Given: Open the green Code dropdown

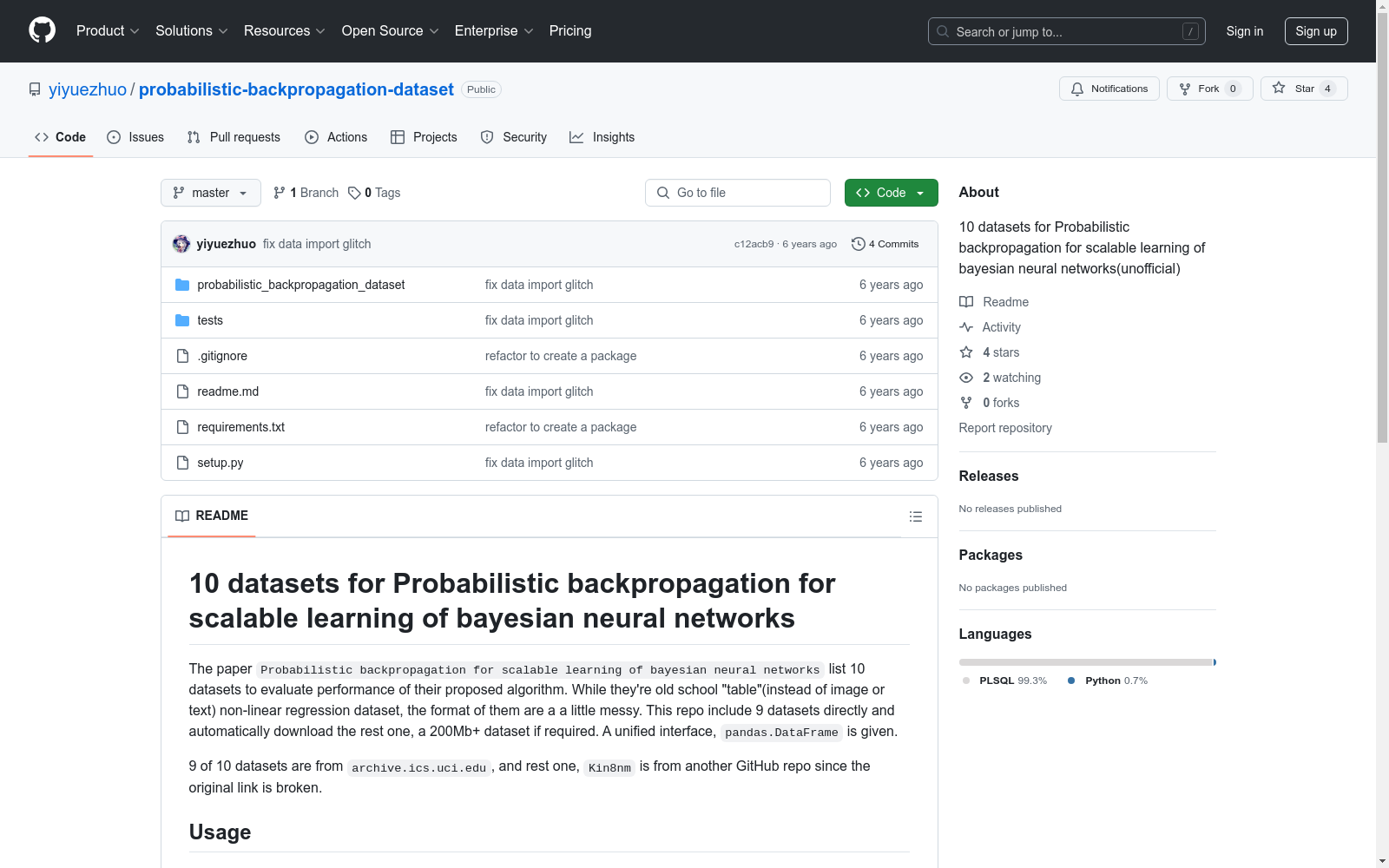Looking at the screenshot, I should click(891, 193).
